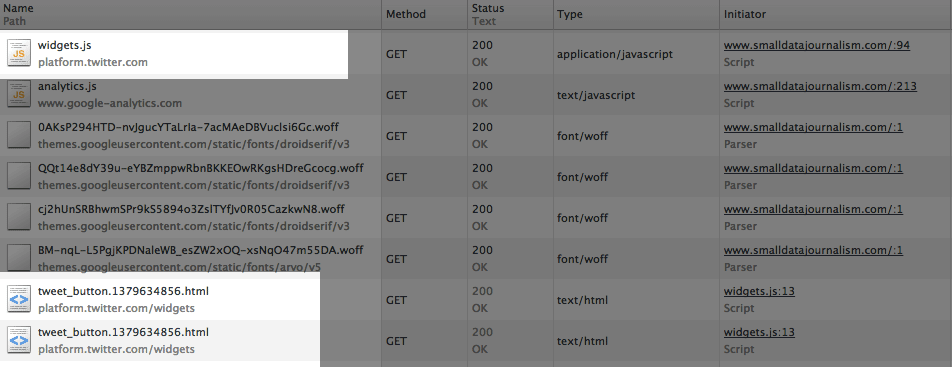This screenshot has width=952, height=367.
Task: Select the BM-nqL-L5PgjKPDNaleWB woff file name
Action: pos(200,250)
